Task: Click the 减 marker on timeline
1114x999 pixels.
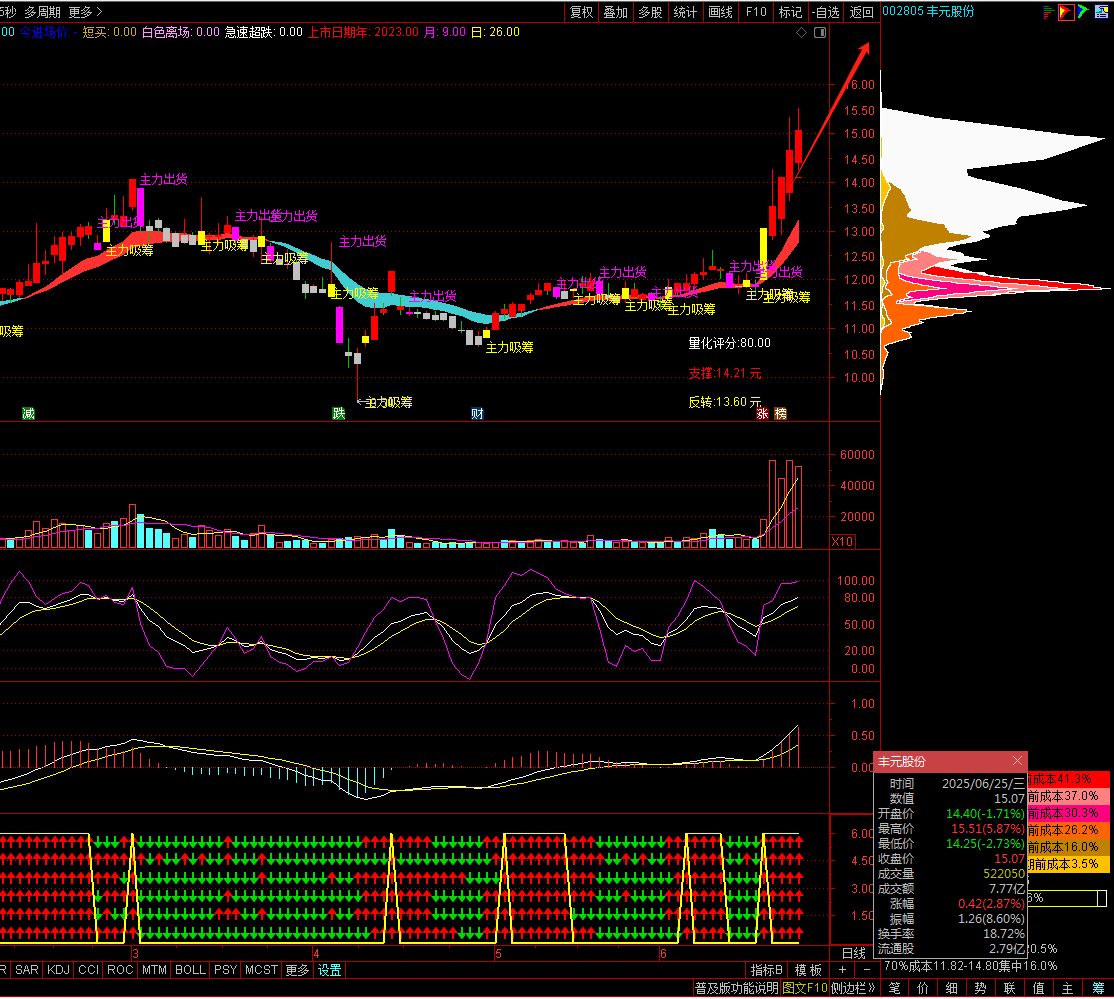Action: pos(28,414)
